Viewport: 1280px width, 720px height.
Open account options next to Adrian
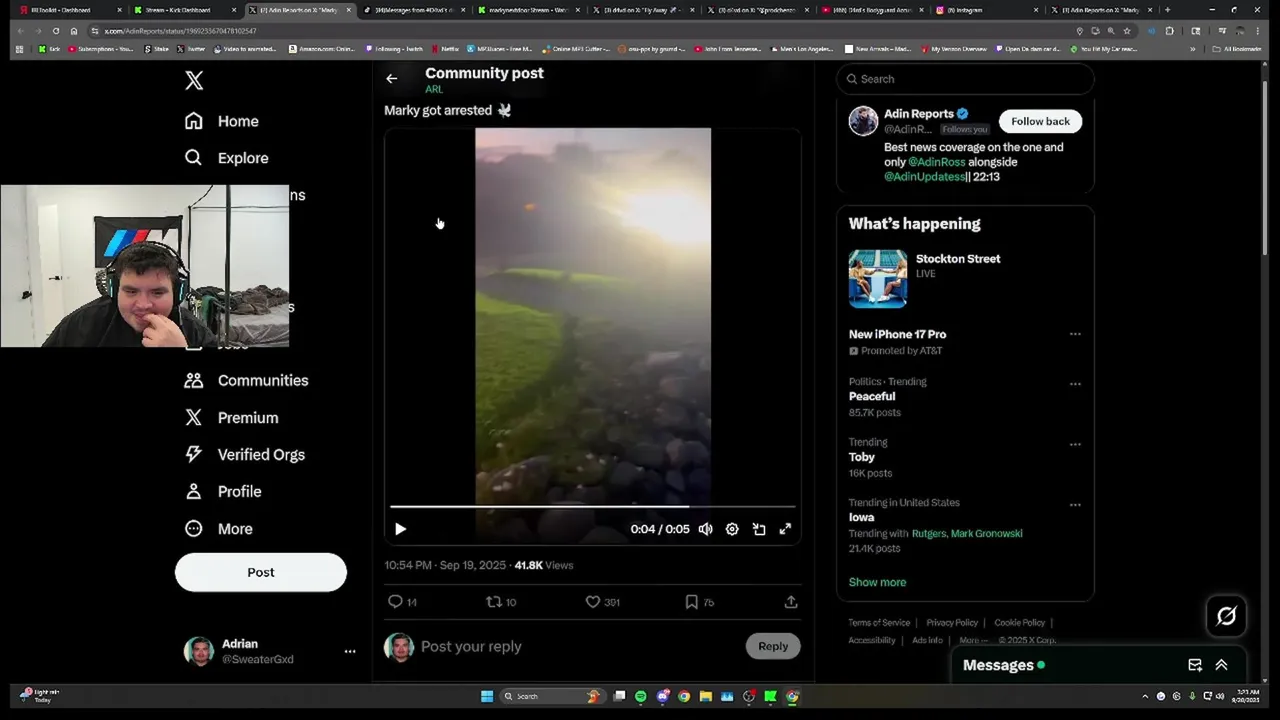(x=350, y=651)
